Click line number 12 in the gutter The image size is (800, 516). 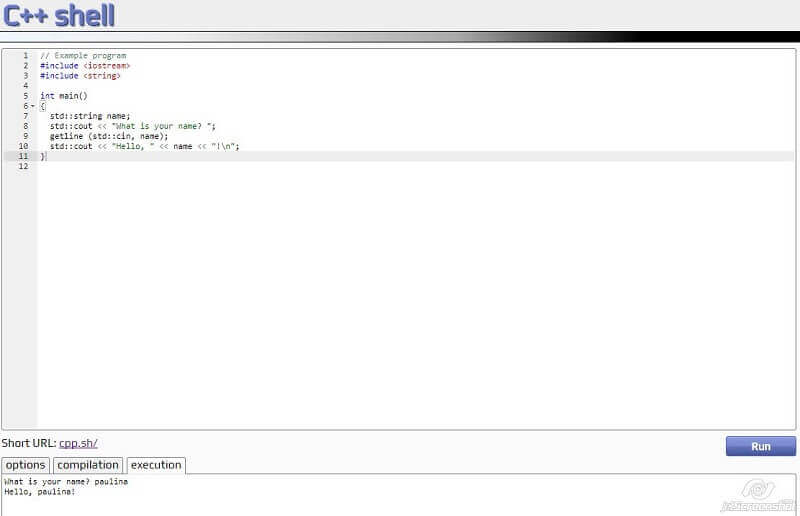[x=23, y=166]
